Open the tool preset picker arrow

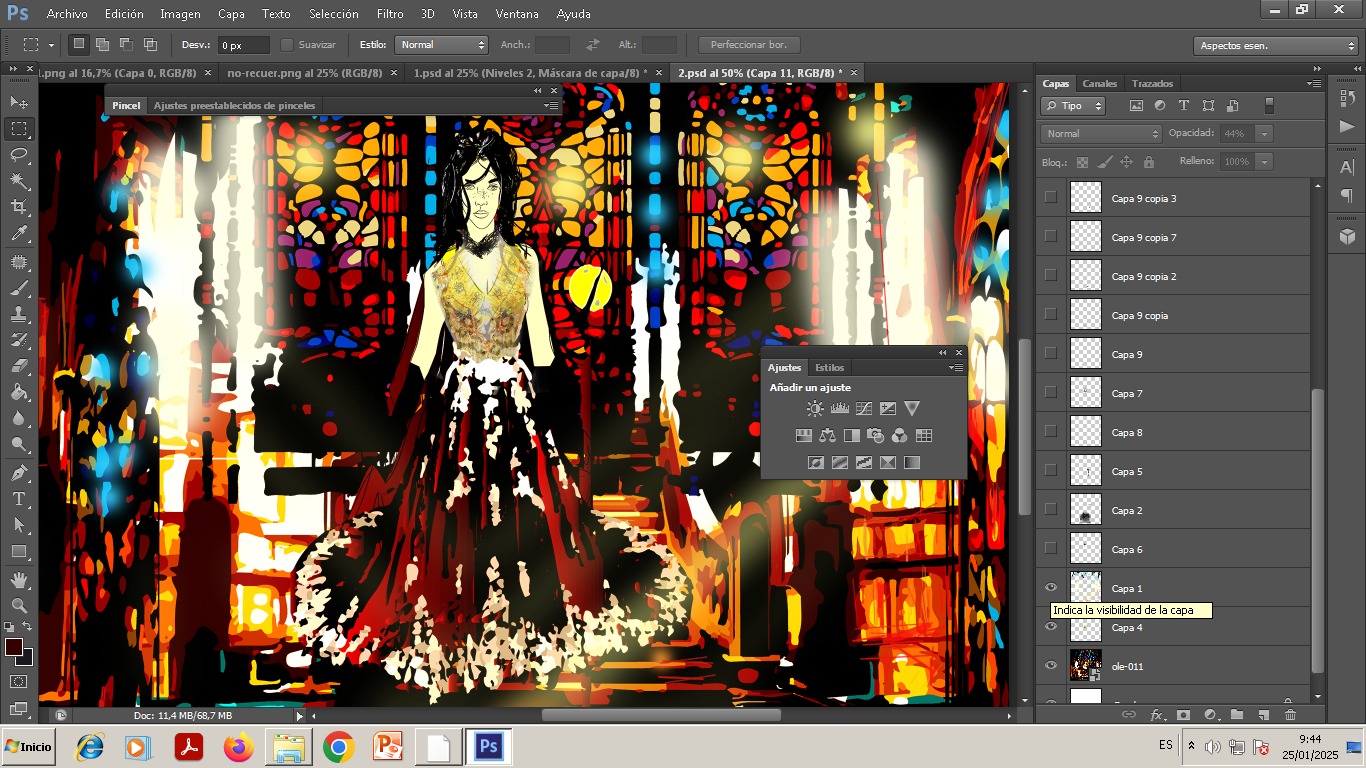(x=51, y=45)
